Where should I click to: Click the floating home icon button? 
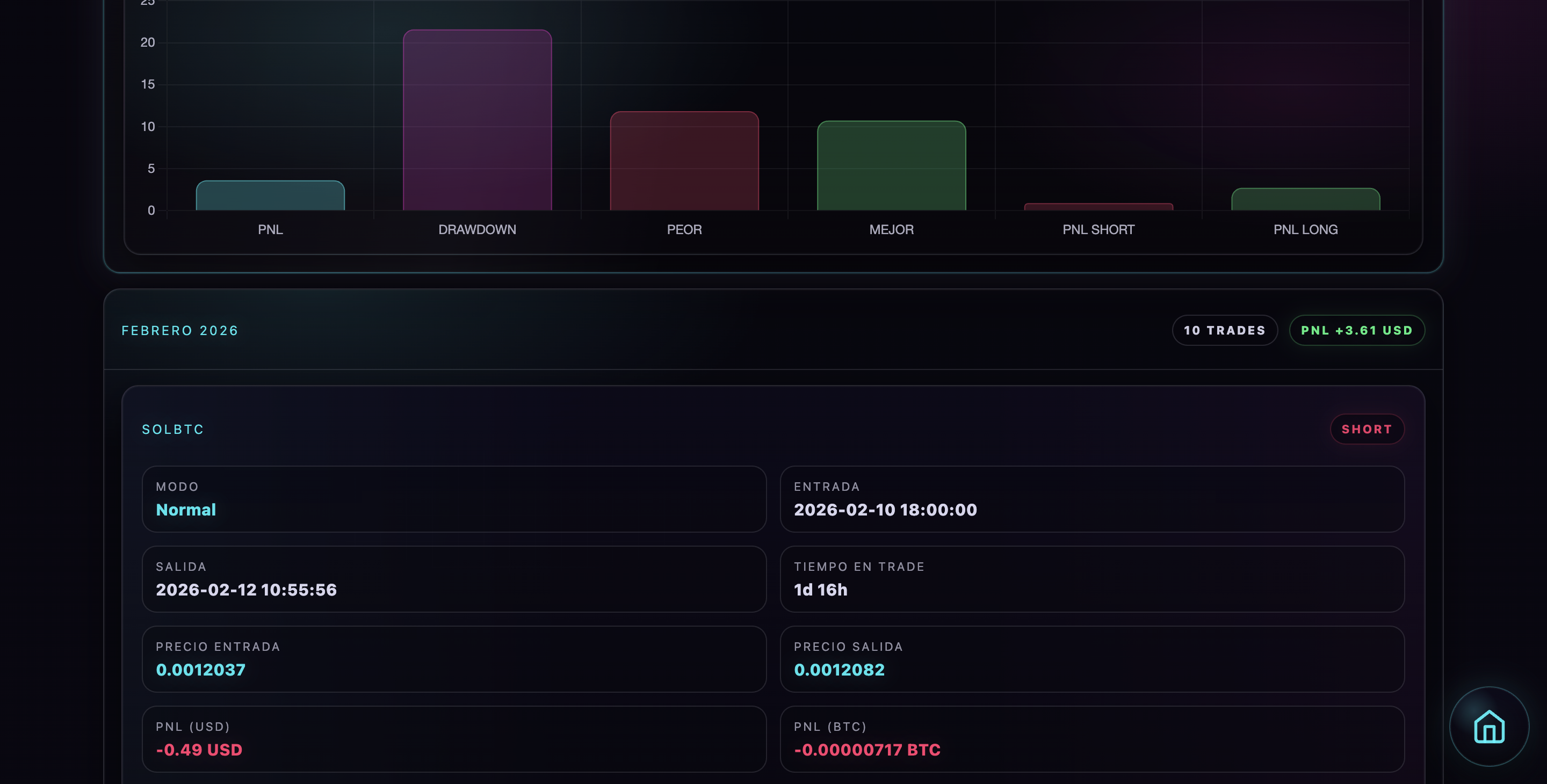[x=1489, y=727]
